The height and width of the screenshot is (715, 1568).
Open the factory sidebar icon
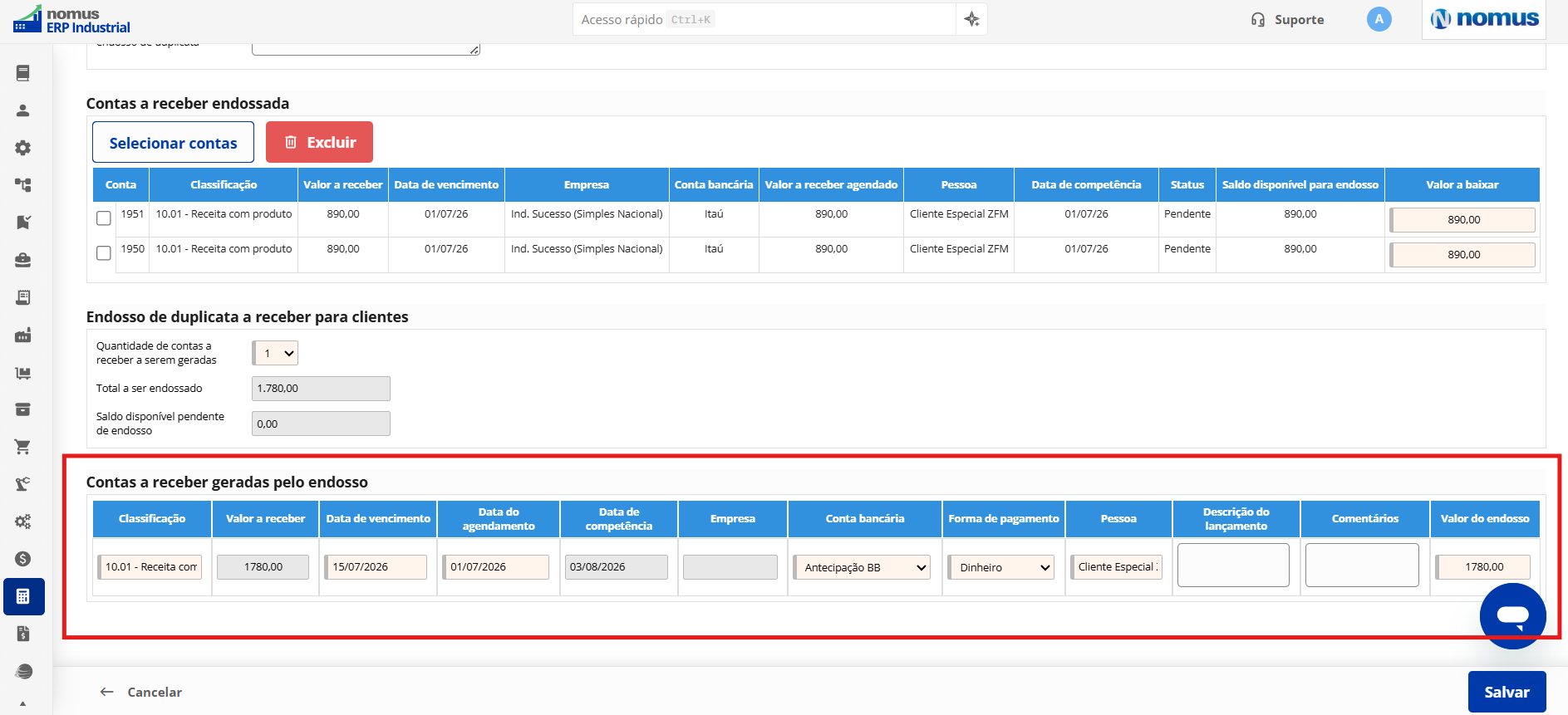(x=23, y=335)
